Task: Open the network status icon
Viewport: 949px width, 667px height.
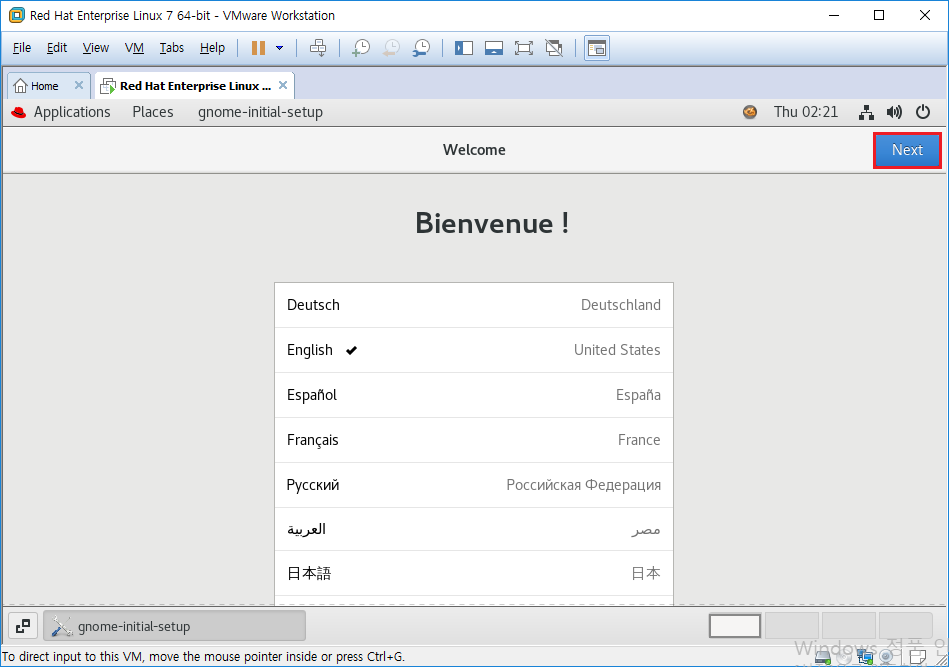Action: 867,112
